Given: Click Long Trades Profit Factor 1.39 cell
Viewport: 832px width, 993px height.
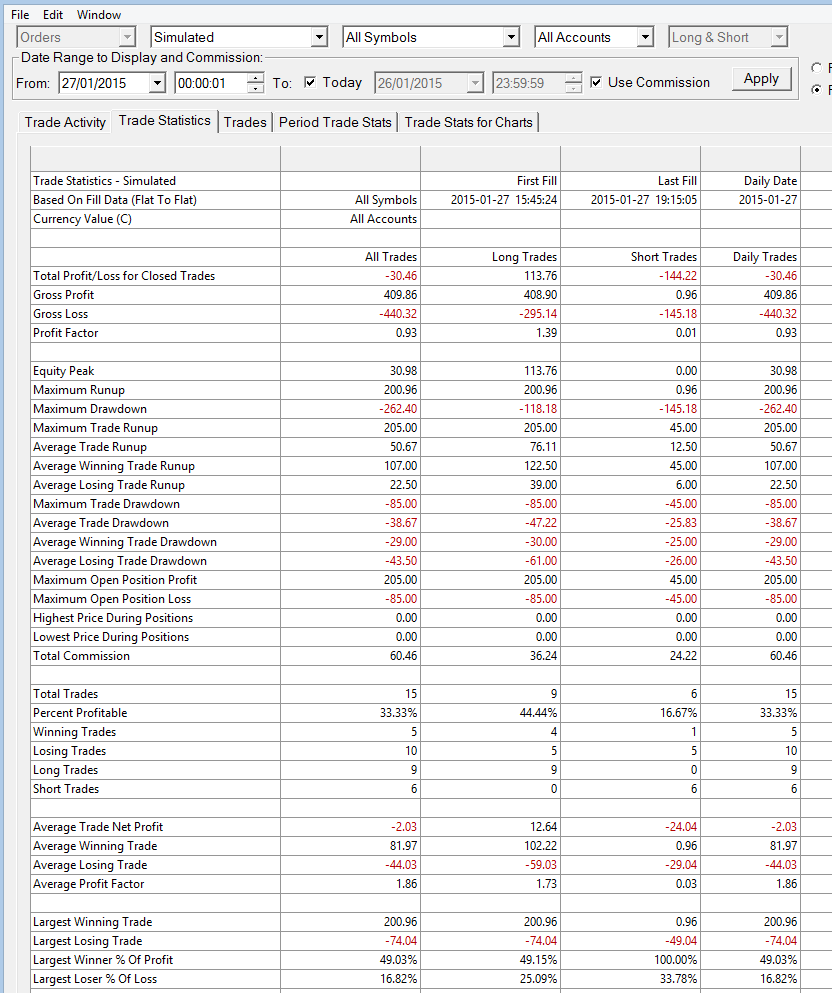Looking at the screenshot, I should (491, 332).
